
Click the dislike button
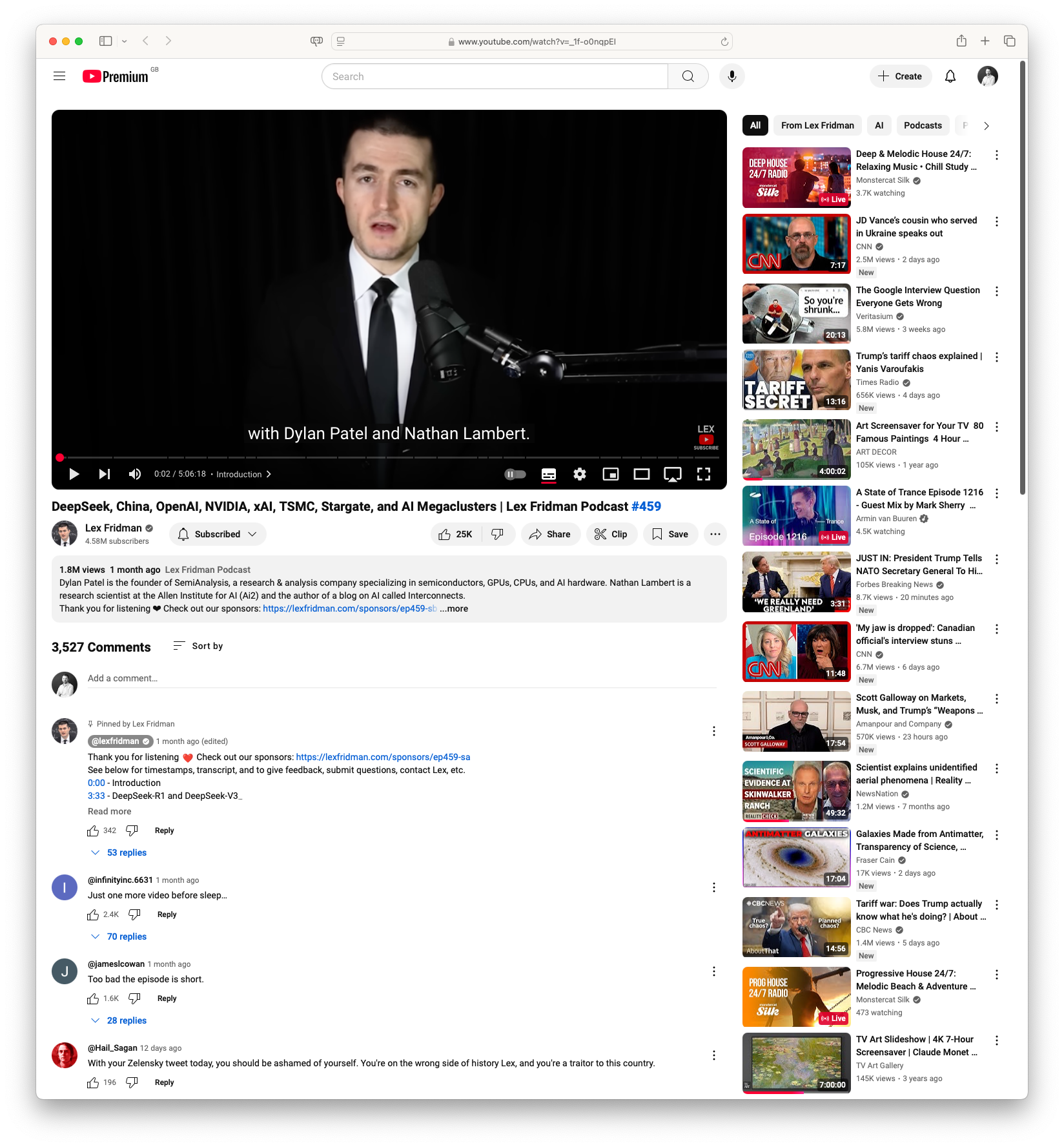click(x=497, y=533)
